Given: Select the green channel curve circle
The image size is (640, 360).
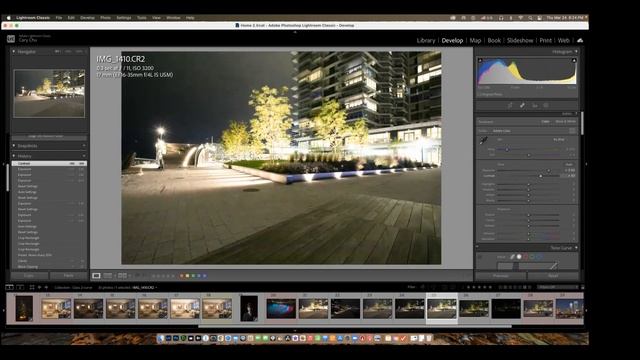Looking at the screenshot, I should click(533, 257).
